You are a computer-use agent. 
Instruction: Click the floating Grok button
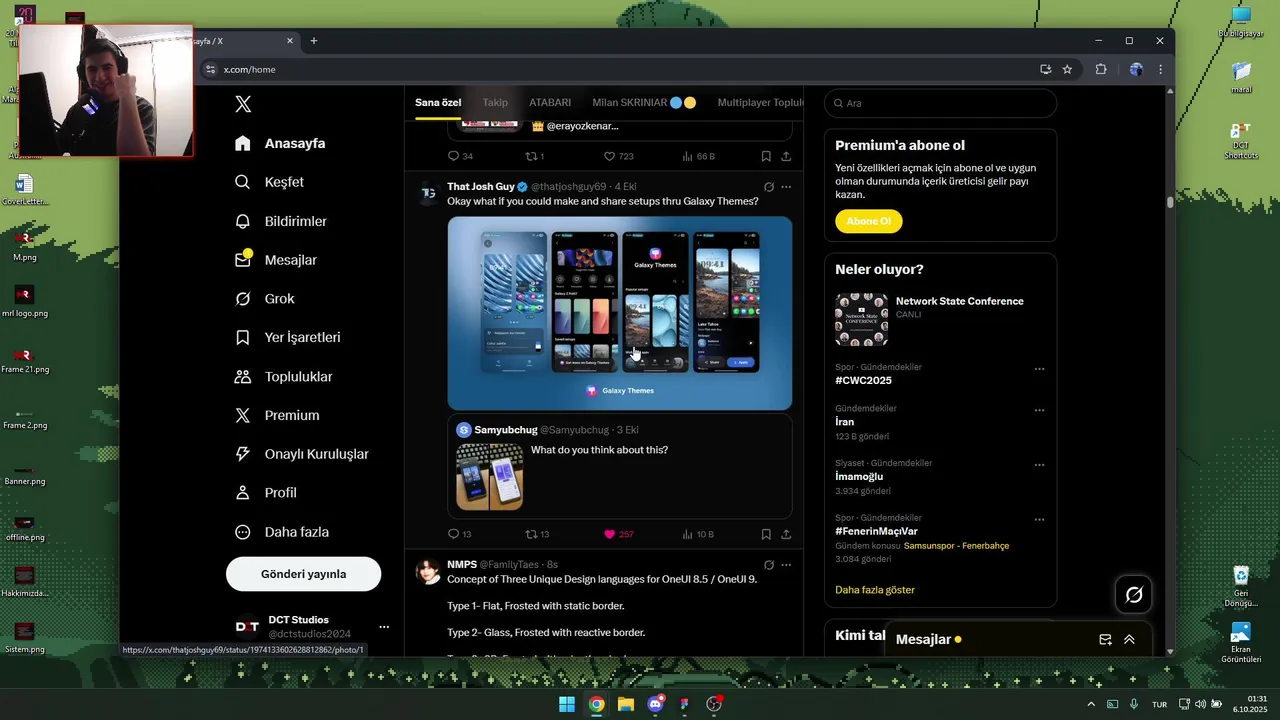tap(1134, 595)
